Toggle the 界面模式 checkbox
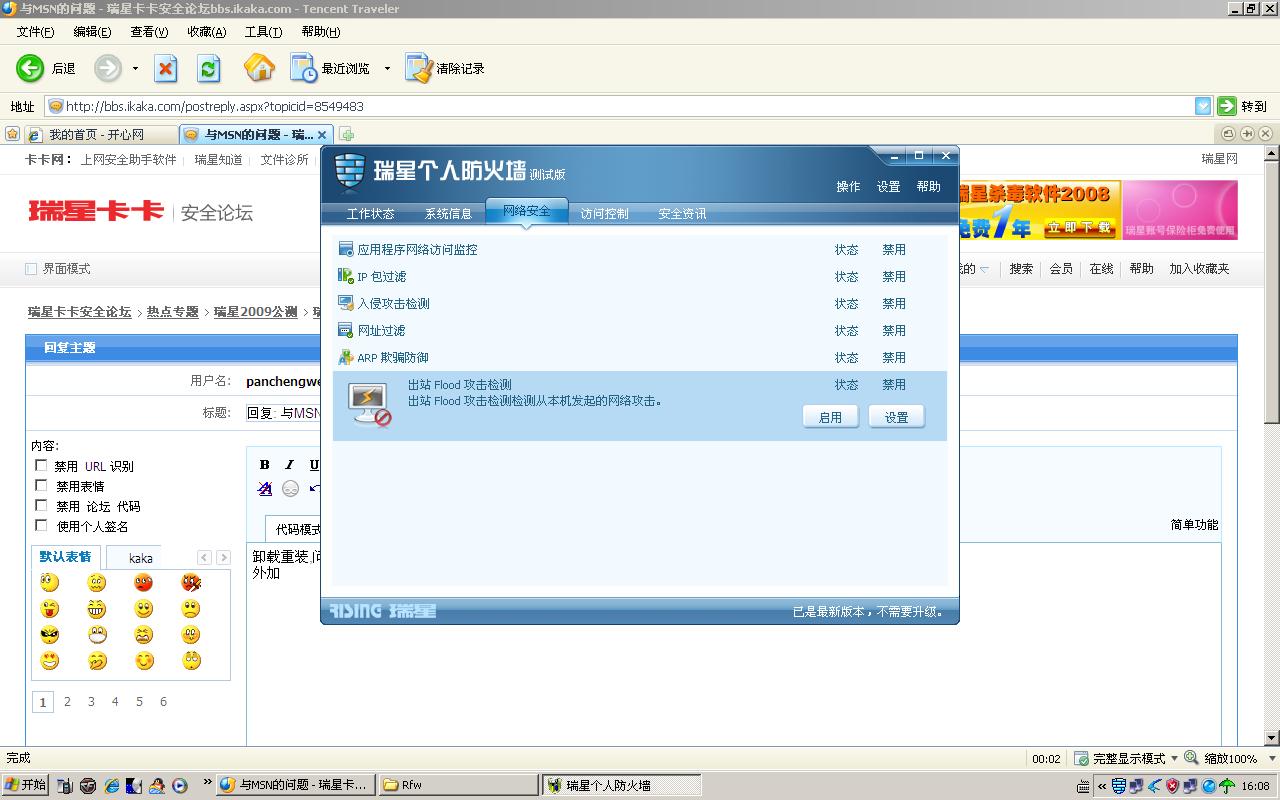1280x800 pixels. [x=31, y=269]
